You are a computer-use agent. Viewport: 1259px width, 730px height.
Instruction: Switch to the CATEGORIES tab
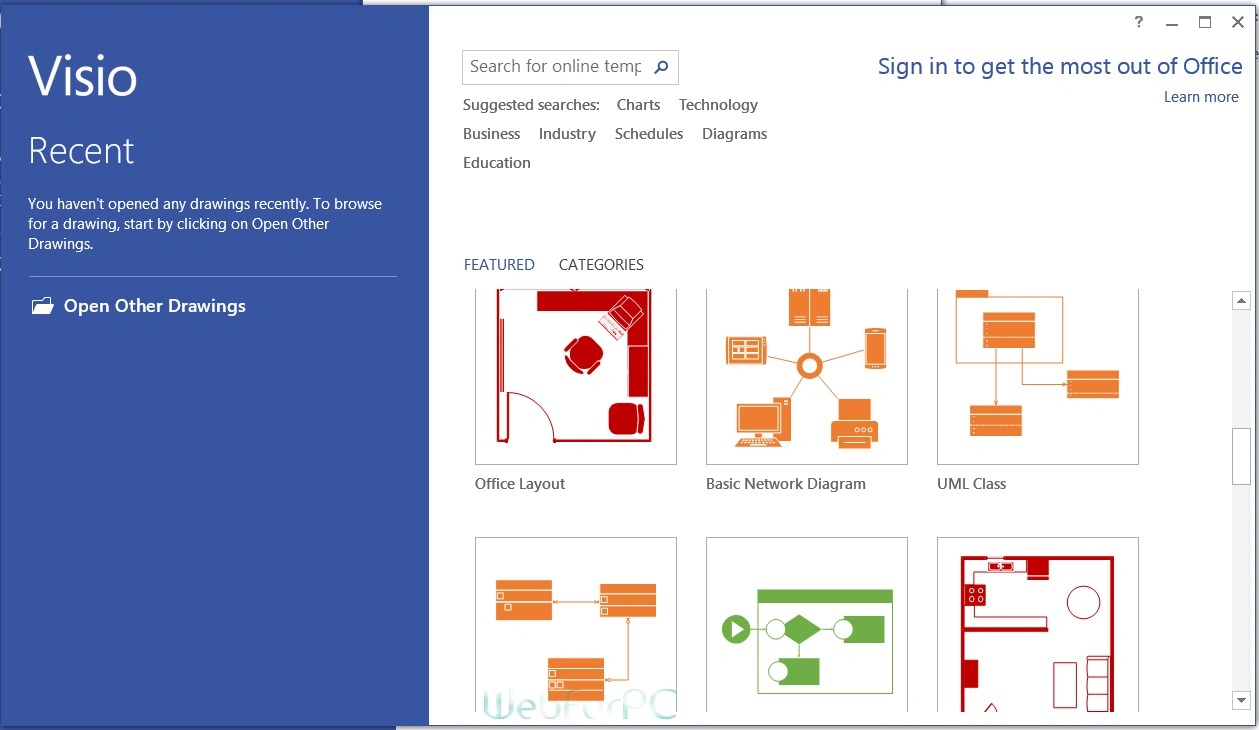(601, 265)
